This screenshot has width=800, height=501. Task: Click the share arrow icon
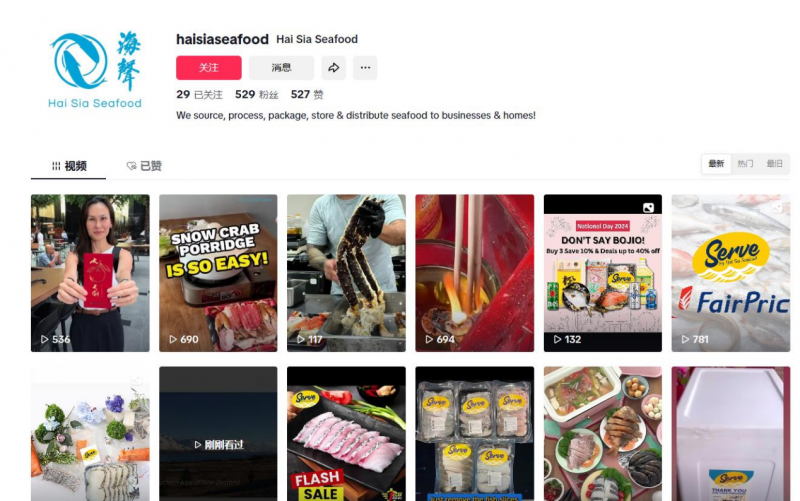point(334,68)
